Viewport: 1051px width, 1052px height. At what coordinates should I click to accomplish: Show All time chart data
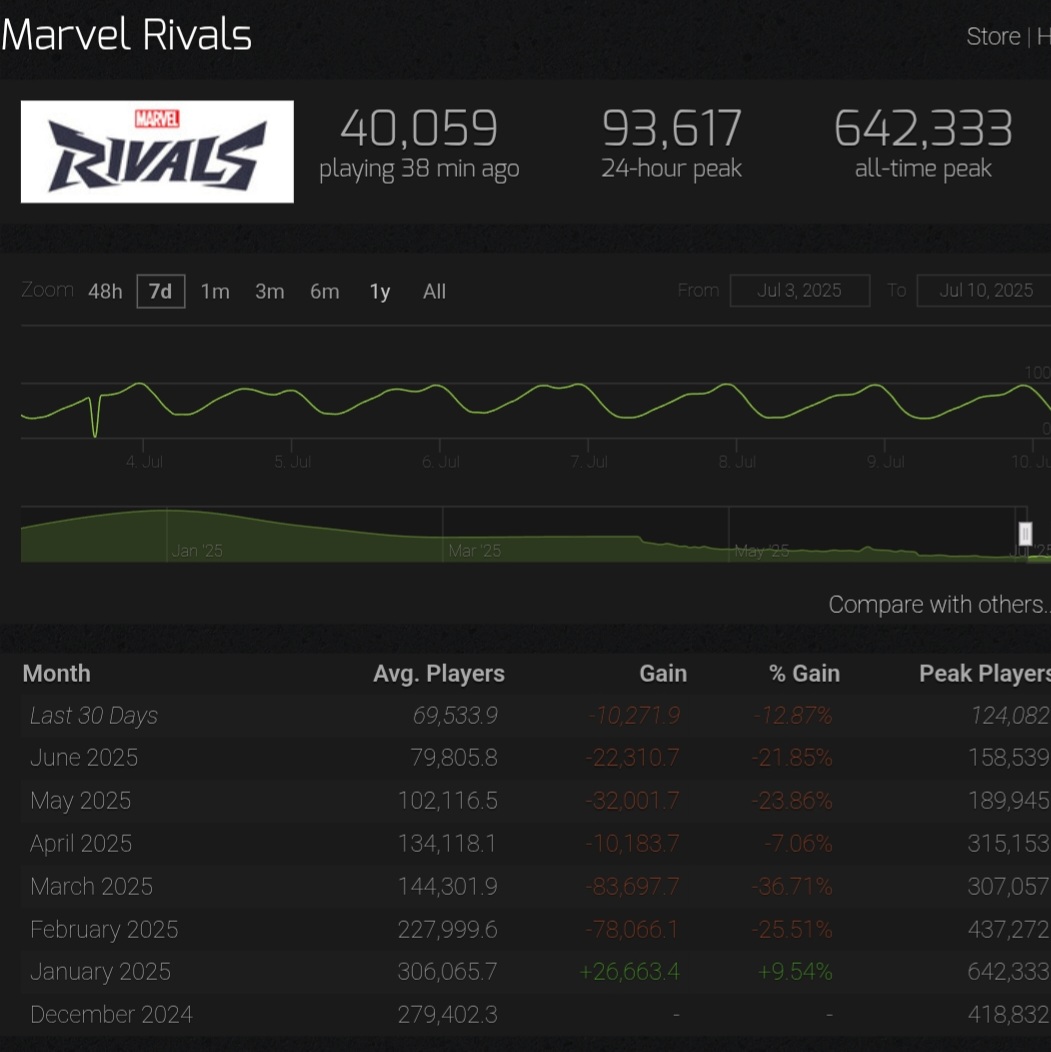pos(435,291)
